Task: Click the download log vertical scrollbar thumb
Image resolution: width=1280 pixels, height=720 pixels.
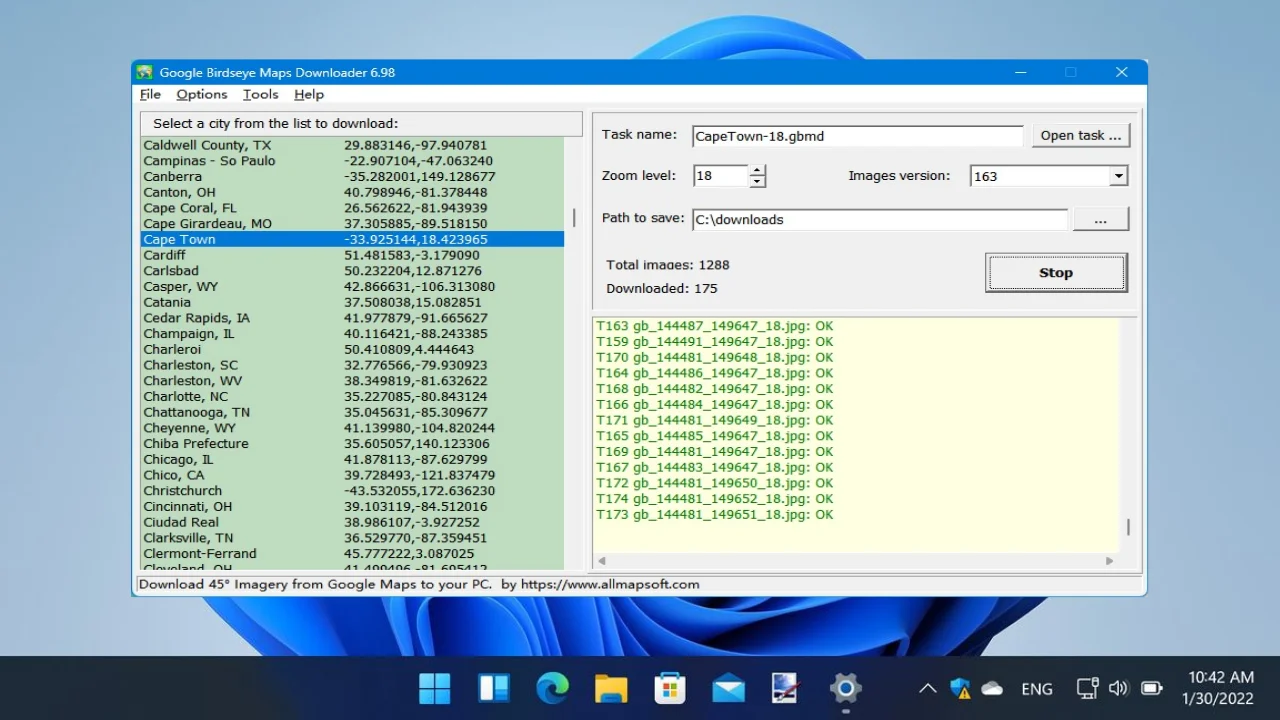Action: (x=1129, y=527)
